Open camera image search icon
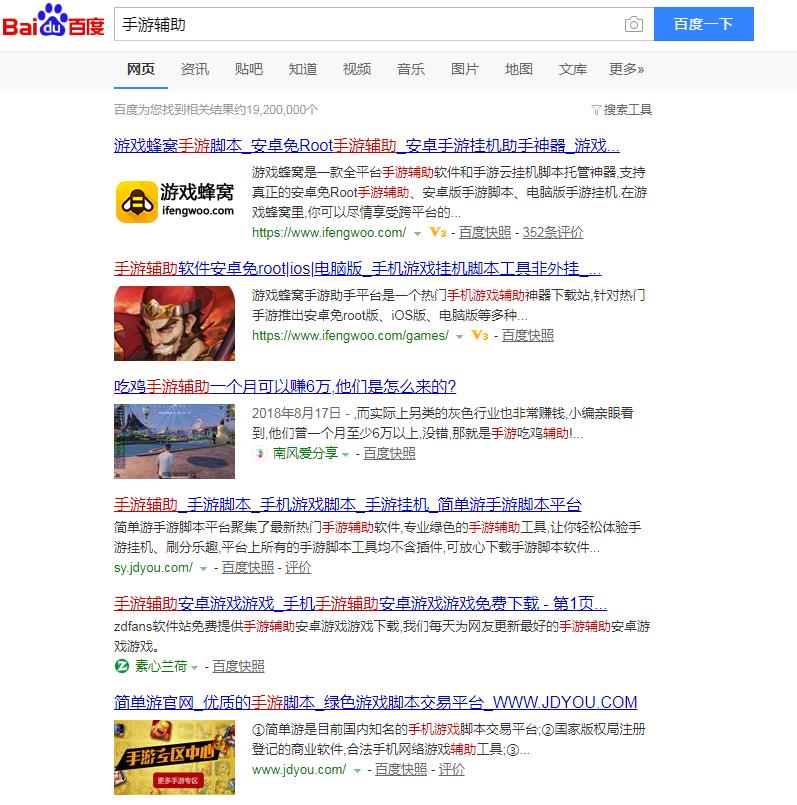Image resolution: width=797 pixels, height=805 pixels. click(x=634, y=24)
